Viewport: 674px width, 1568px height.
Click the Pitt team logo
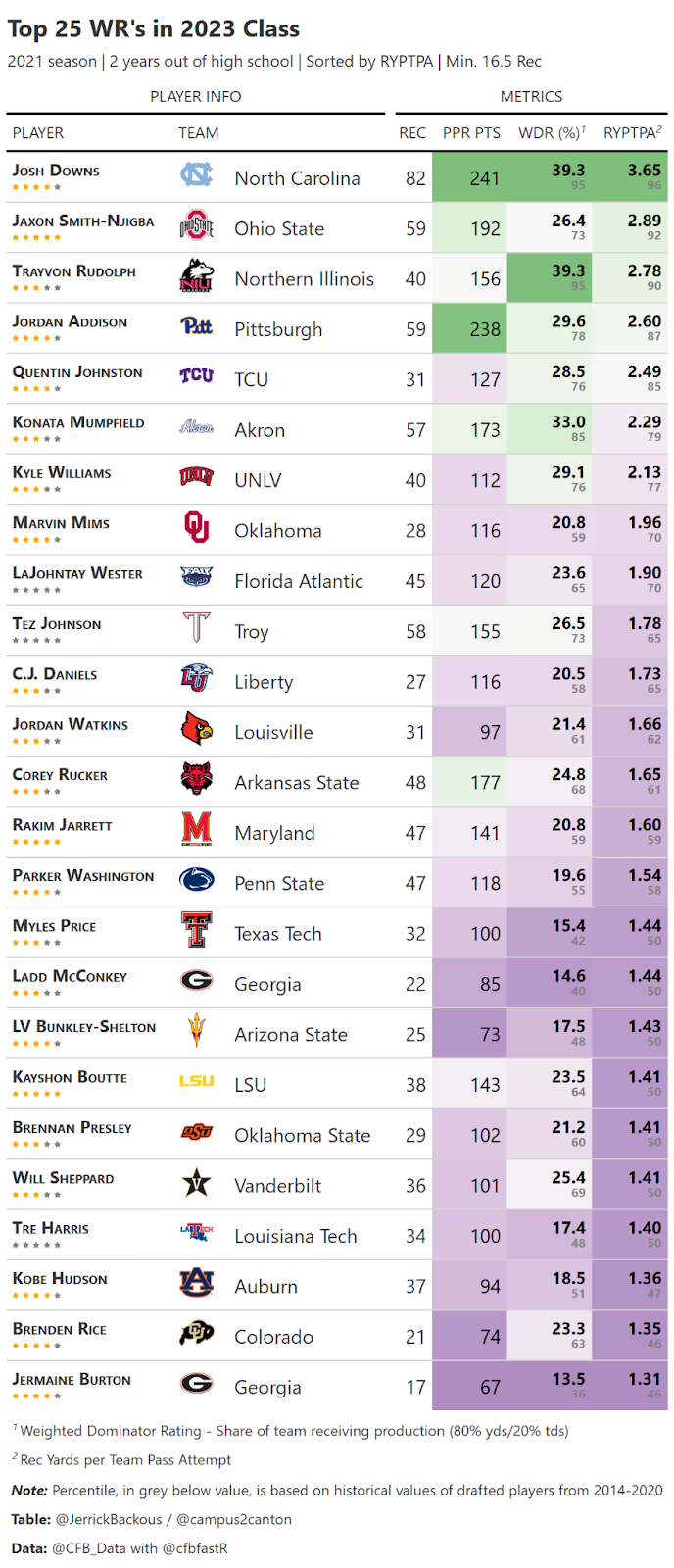click(x=196, y=327)
